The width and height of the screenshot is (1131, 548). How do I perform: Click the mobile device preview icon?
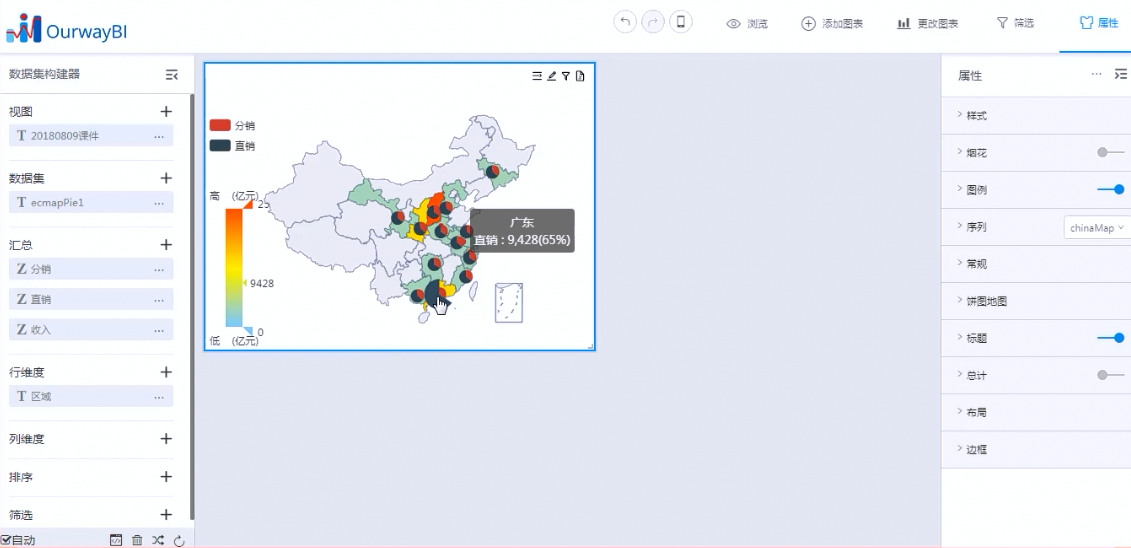[x=681, y=23]
